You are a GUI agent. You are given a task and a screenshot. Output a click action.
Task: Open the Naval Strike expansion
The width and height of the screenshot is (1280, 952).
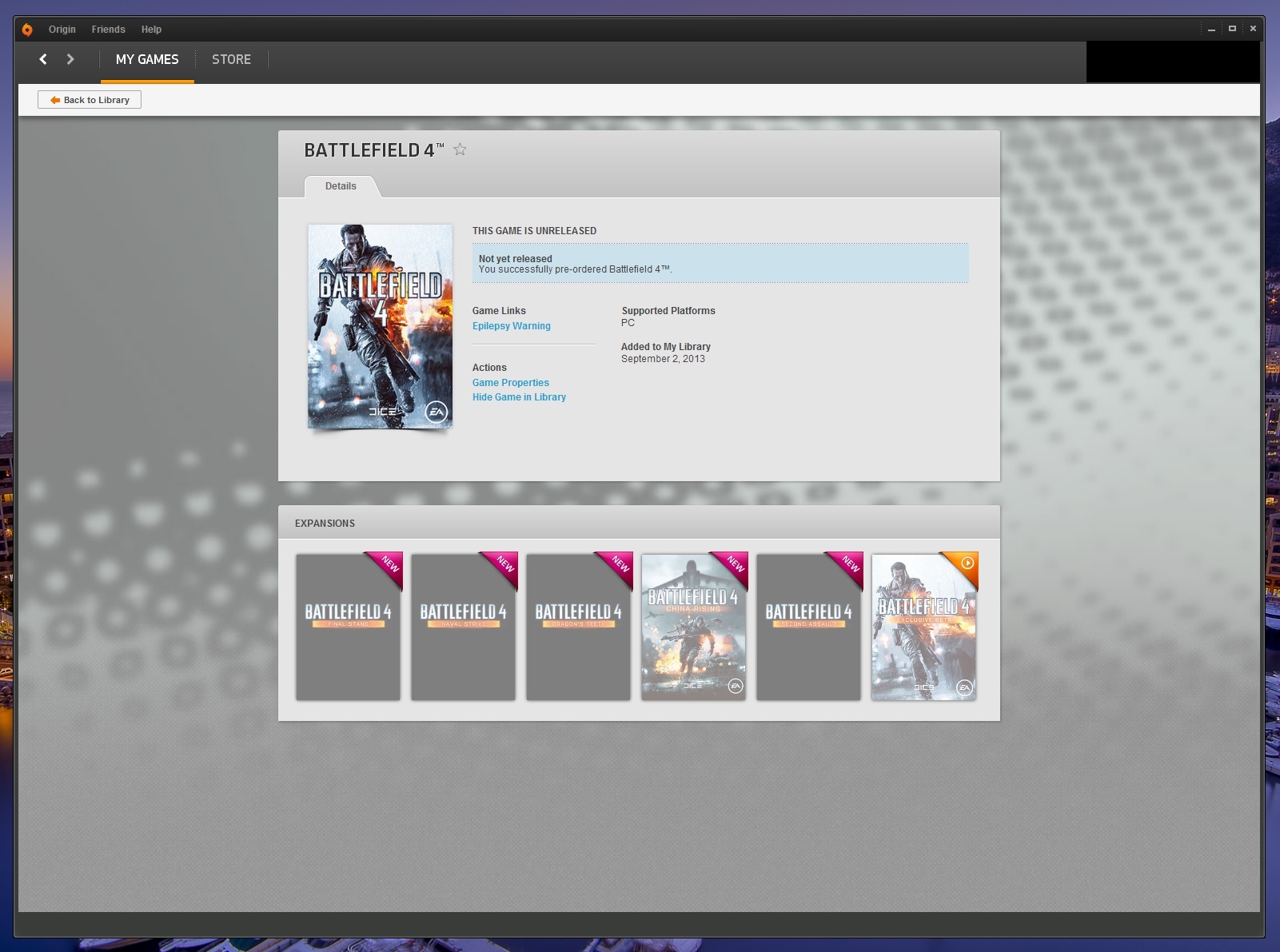463,627
